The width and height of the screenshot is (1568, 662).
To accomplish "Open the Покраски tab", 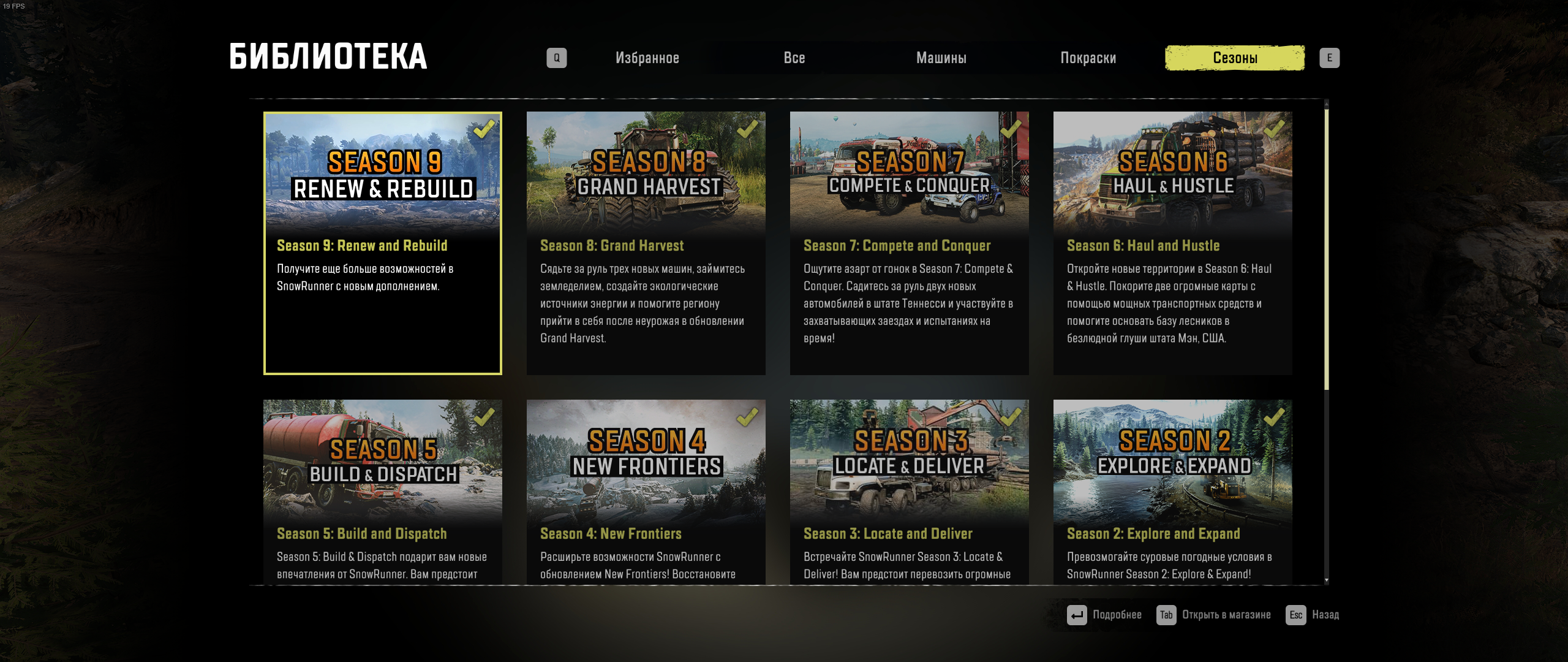I will click(1088, 58).
